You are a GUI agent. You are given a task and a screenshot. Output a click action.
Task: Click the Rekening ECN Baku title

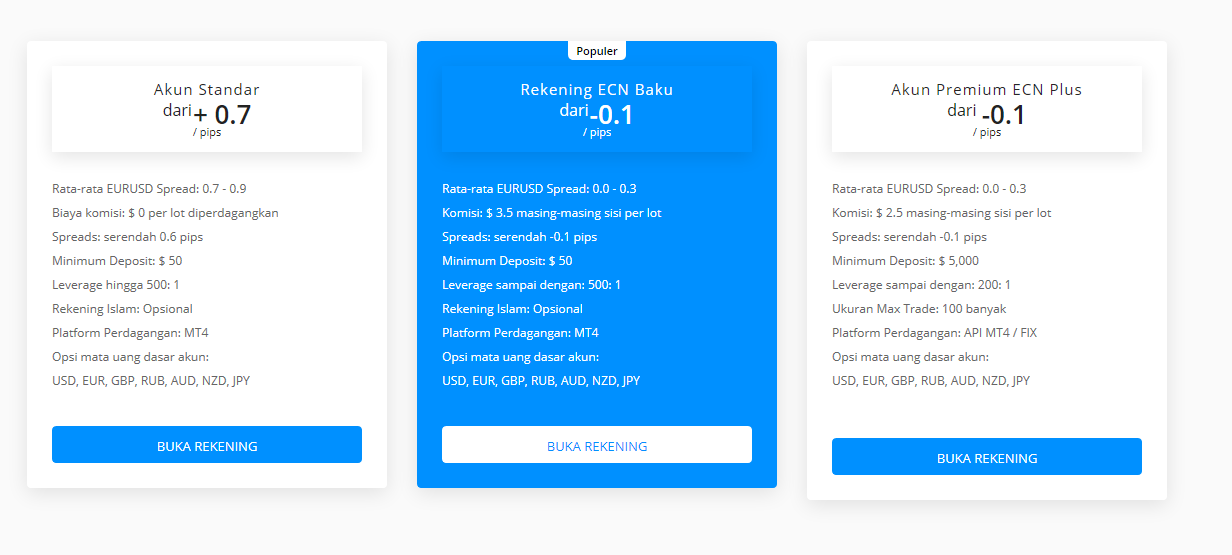click(x=597, y=90)
